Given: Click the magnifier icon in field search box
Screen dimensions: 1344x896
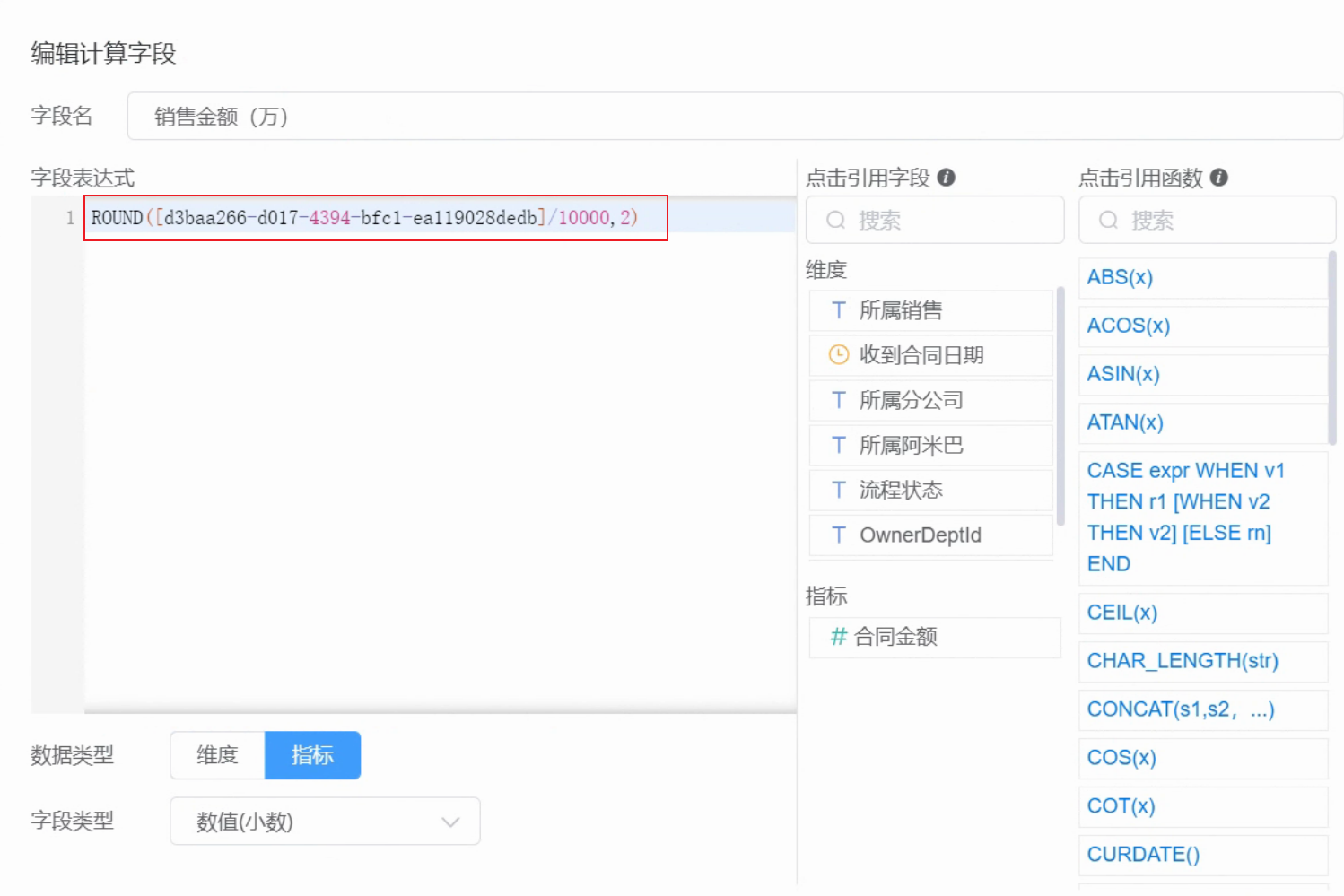Looking at the screenshot, I should click(835, 221).
